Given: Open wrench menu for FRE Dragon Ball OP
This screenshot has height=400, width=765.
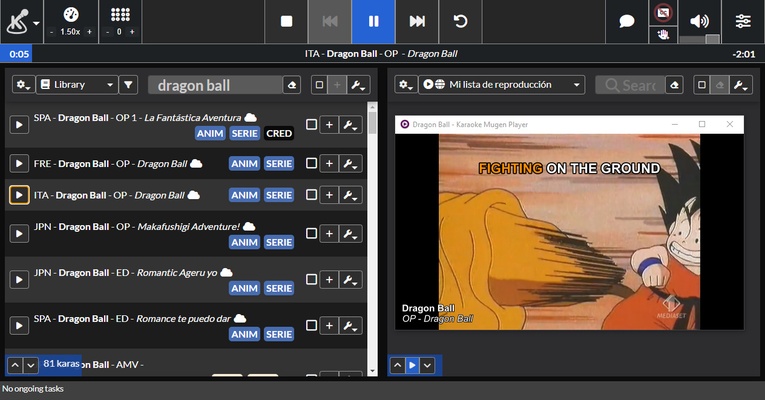Looking at the screenshot, I should pos(351,163).
